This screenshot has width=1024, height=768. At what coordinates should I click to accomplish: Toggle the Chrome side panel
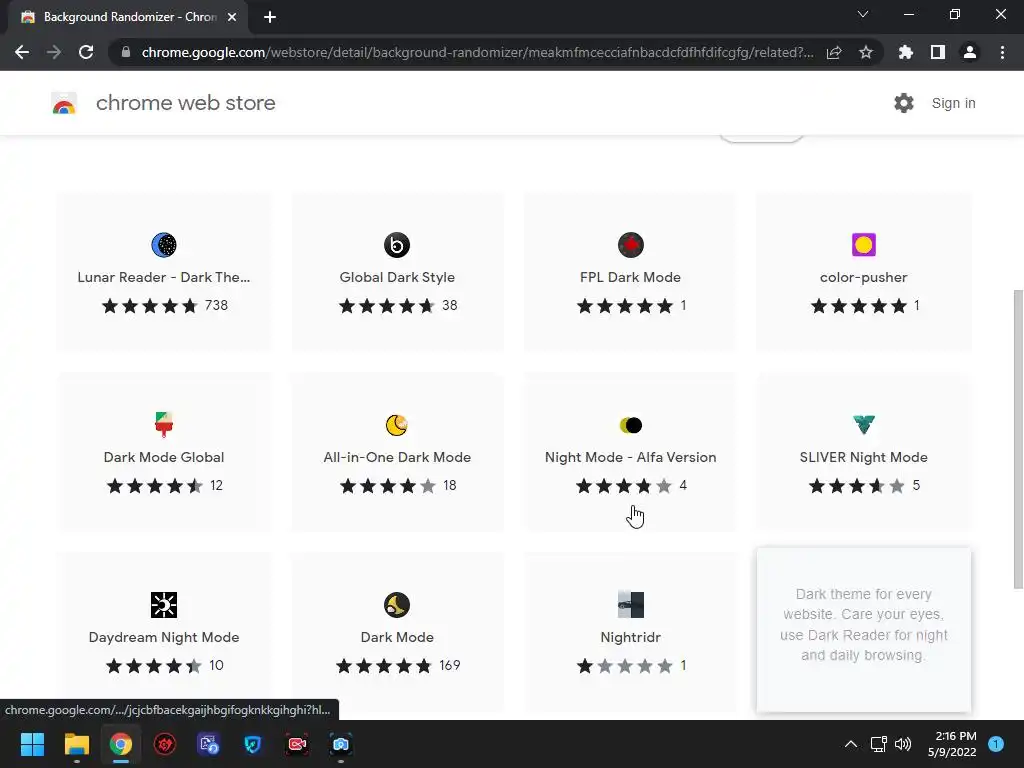938,52
